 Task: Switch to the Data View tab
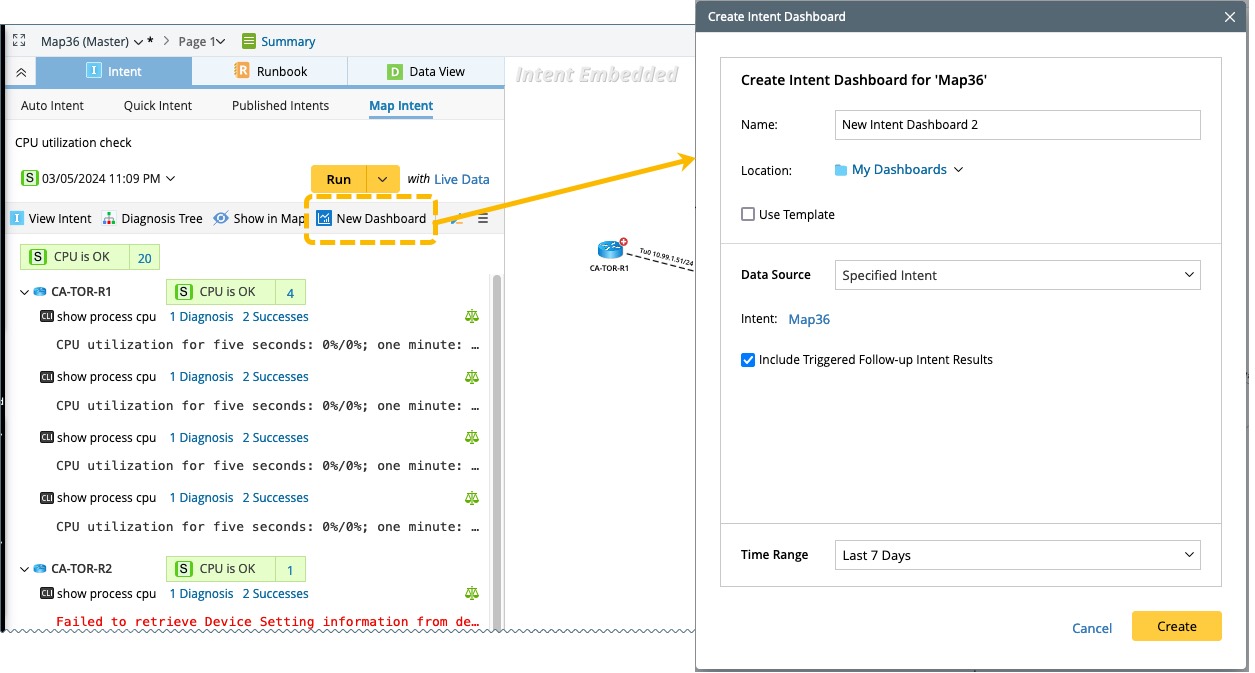point(426,72)
